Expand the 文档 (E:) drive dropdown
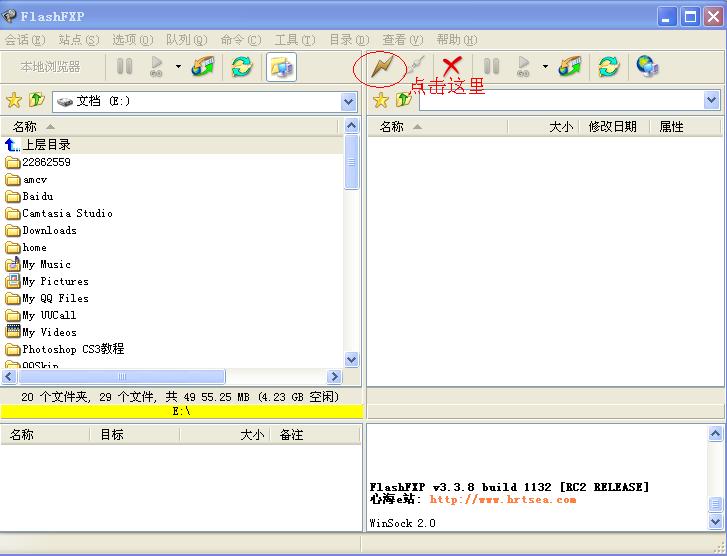This screenshot has width=727, height=556. click(349, 102)
